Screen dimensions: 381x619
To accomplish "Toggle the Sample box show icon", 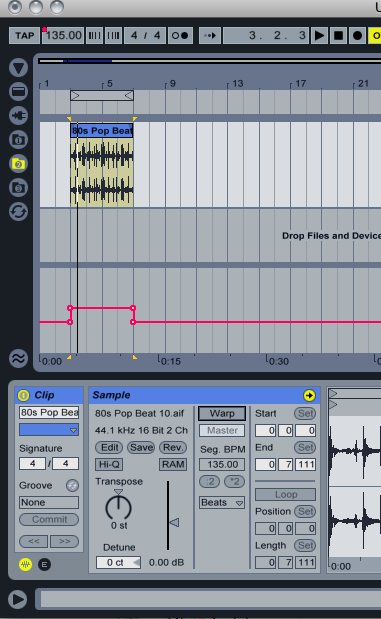I will (x=26, y=565).
